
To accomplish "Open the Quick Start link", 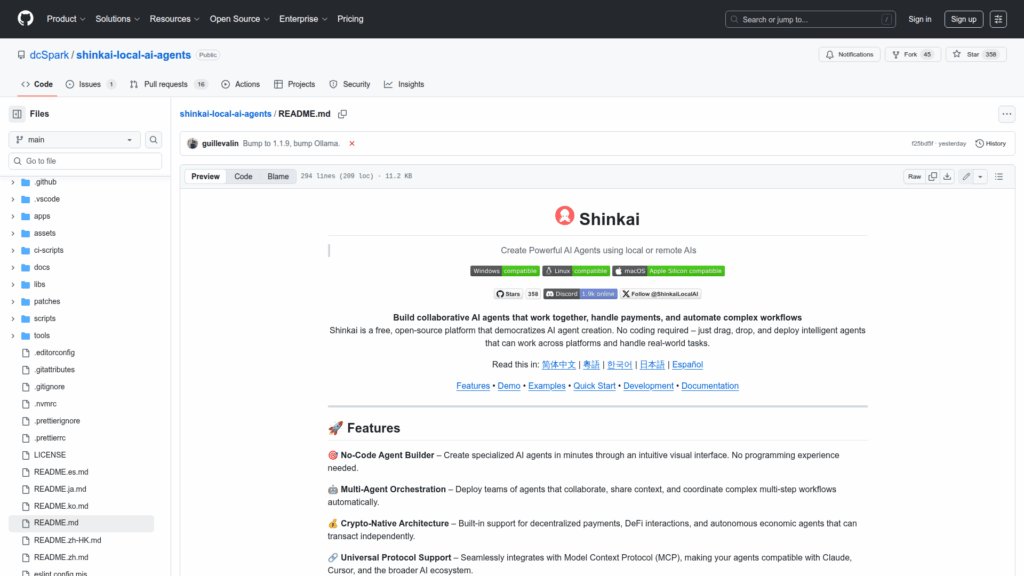I will click(x=594, y=386).
